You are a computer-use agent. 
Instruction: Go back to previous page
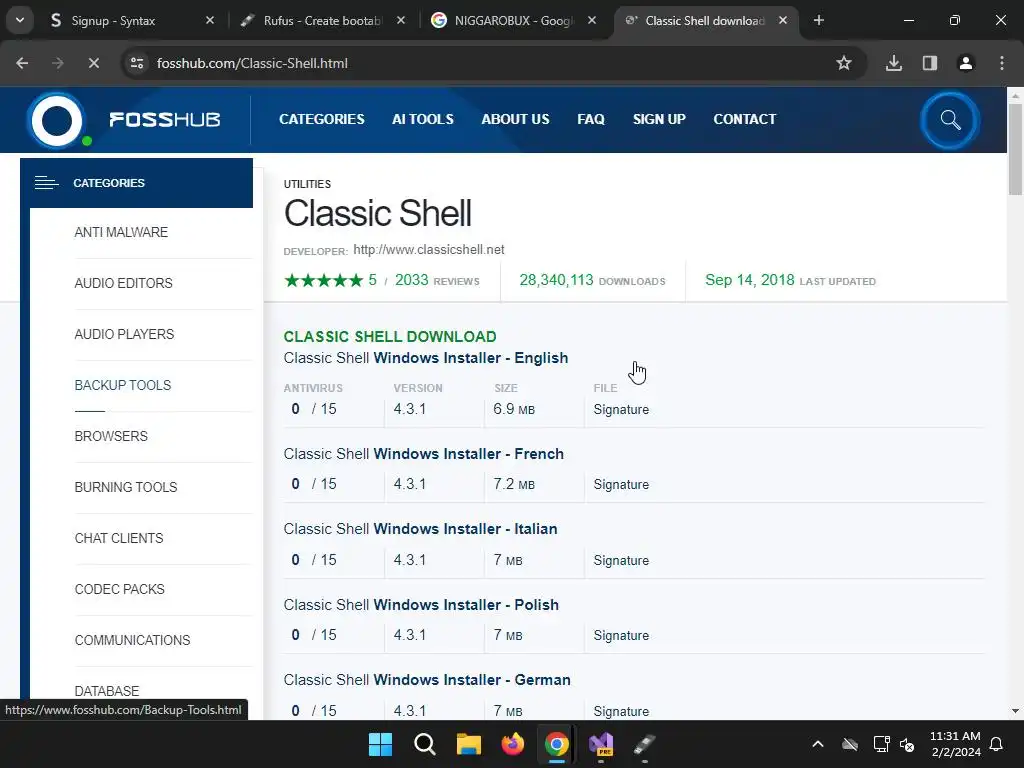tap(22, 63)
